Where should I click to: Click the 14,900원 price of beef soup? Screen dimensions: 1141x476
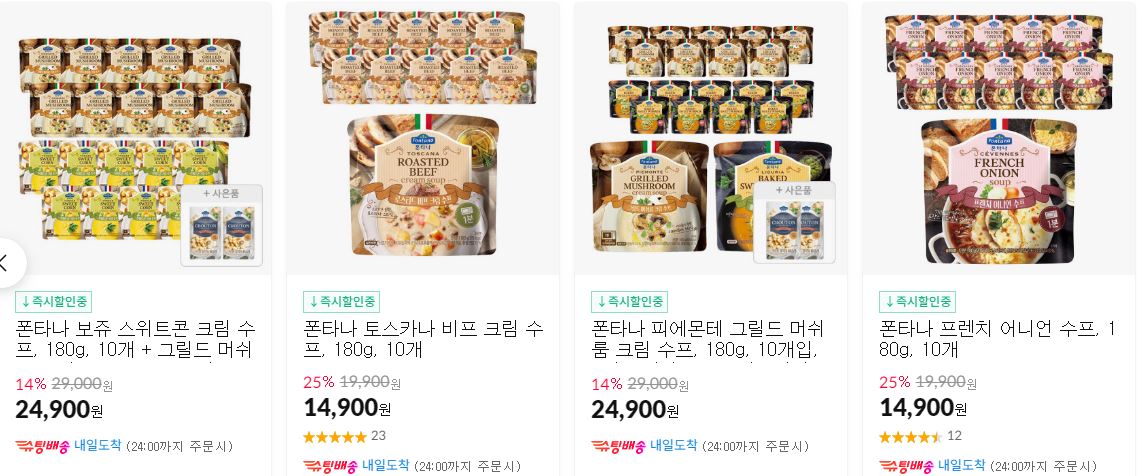click(347, 408)
